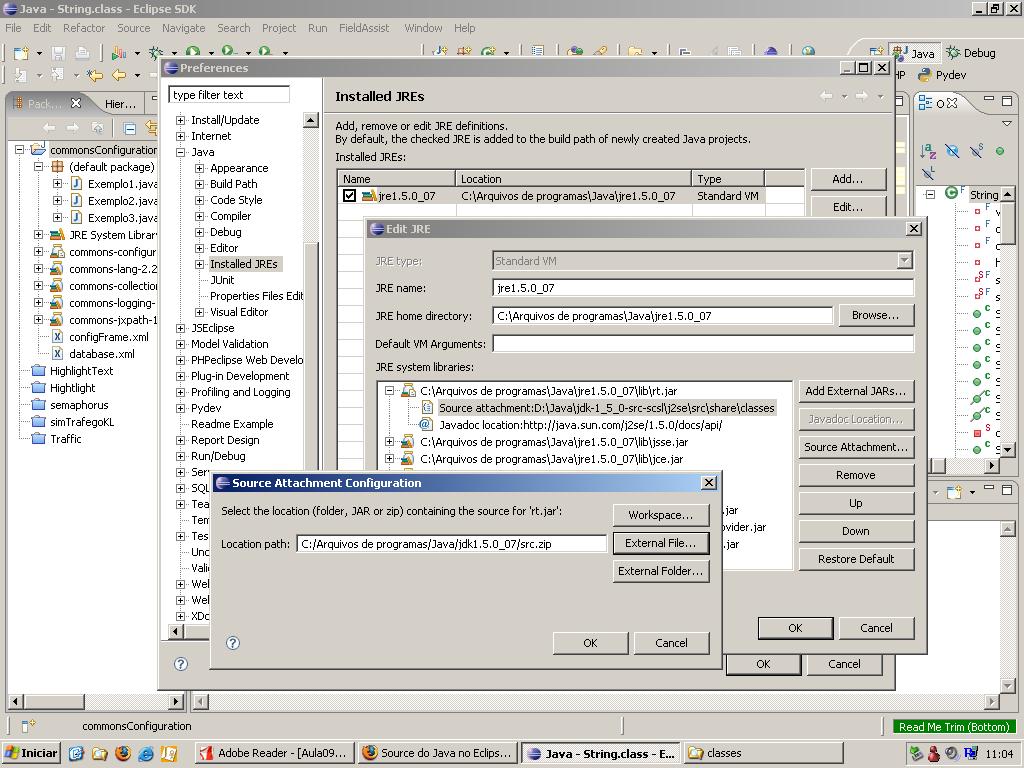This screenshot has height=768, width=1024.
Task: Close the Package Explorer tab with X
Action: pos(76,103)
